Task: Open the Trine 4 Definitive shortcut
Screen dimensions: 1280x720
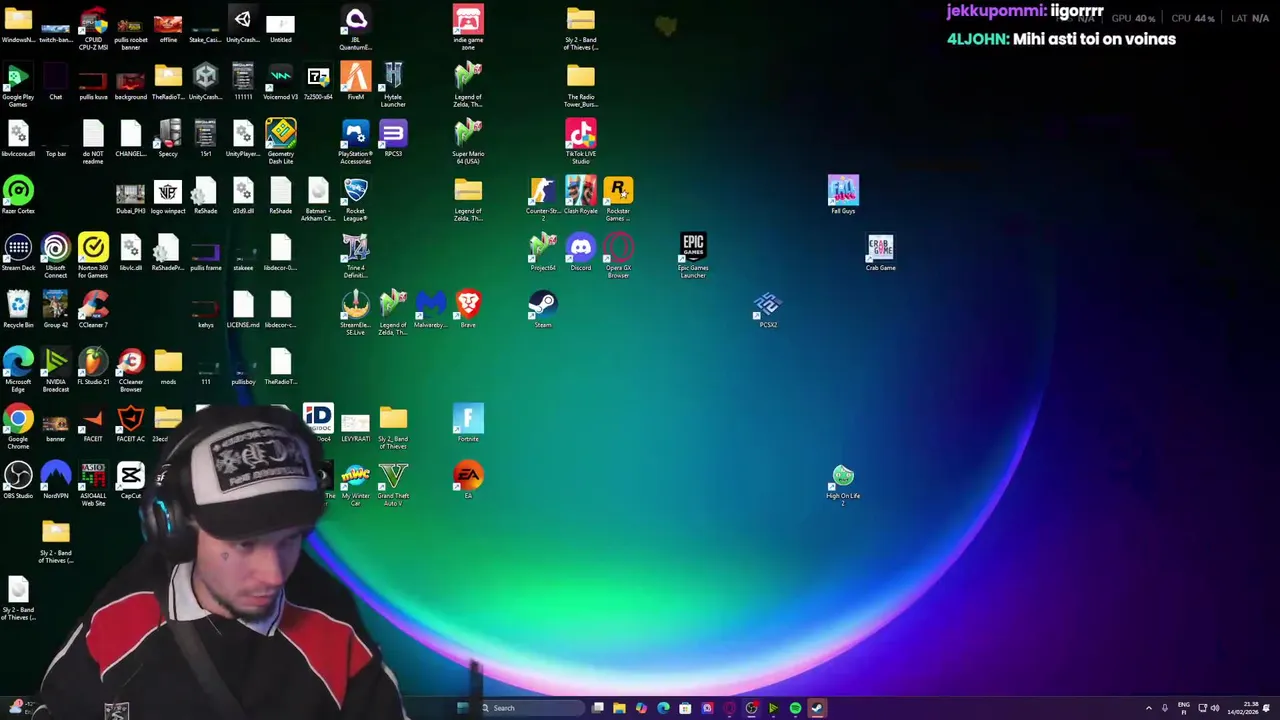Action: pos(355,255)
